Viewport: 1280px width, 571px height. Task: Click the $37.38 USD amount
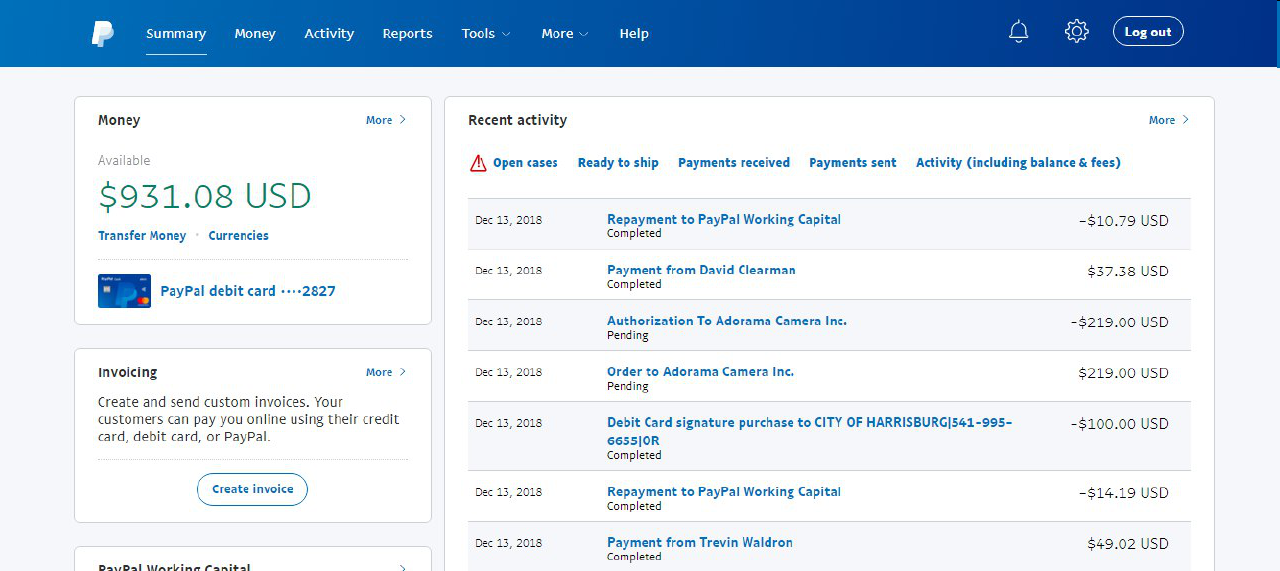pyautogui.click(x=1128, y=271)
